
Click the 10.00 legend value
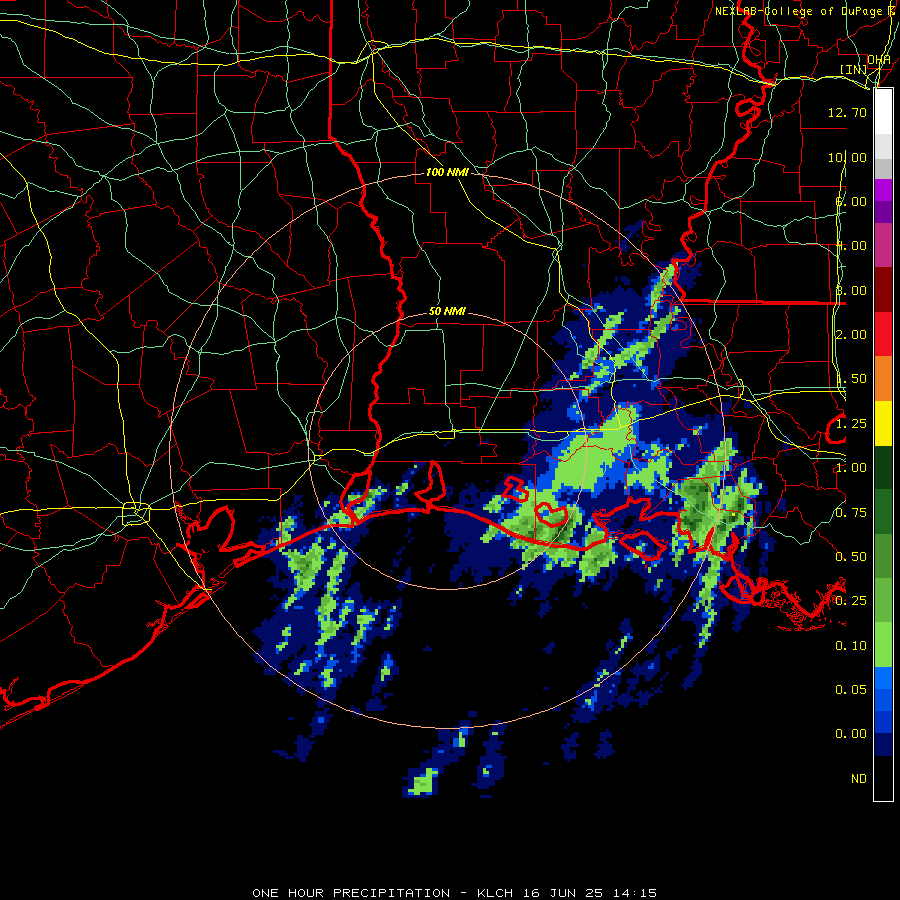pyautogui.click(x=847, y=157)
